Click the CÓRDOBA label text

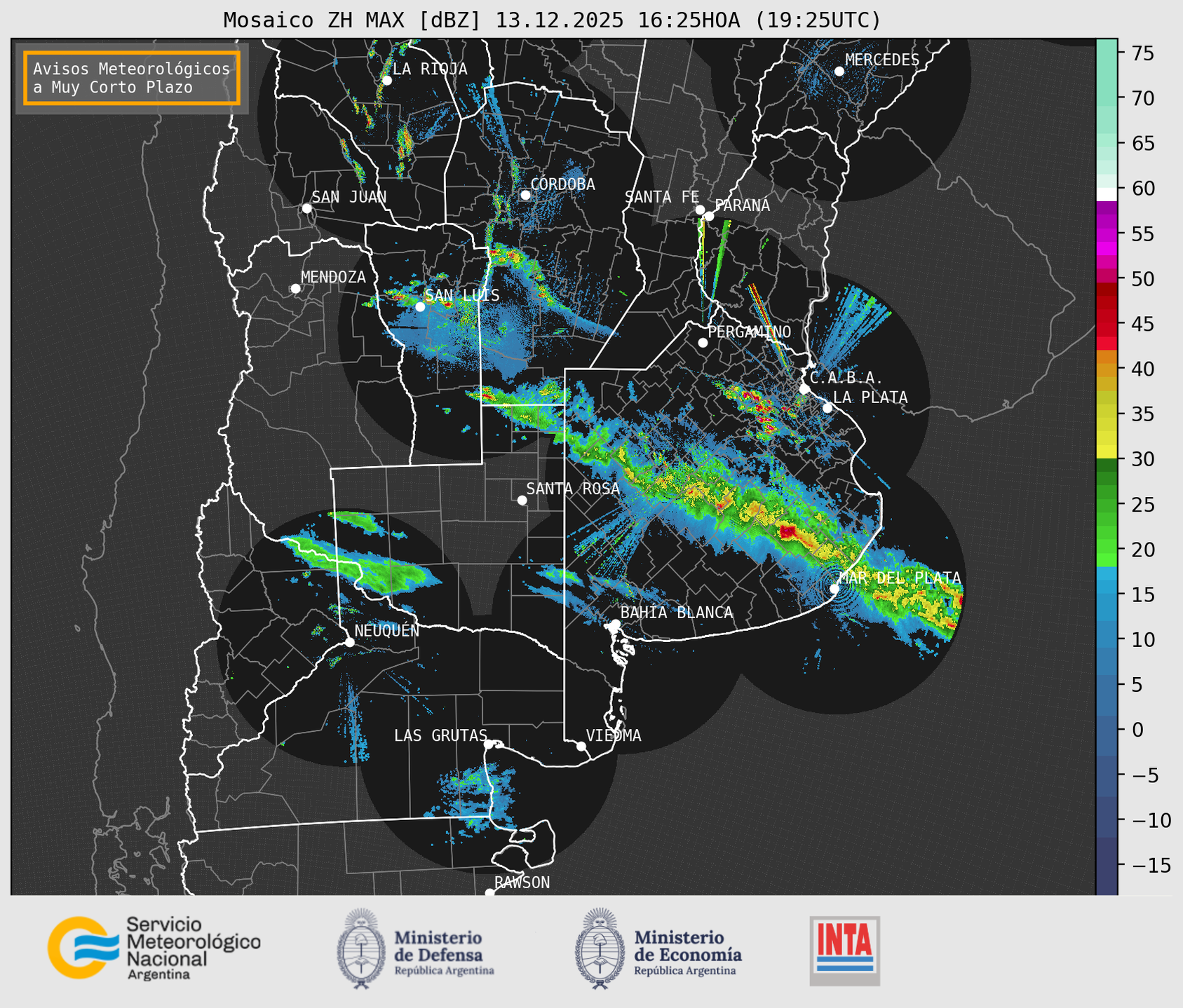pos(563,184)
